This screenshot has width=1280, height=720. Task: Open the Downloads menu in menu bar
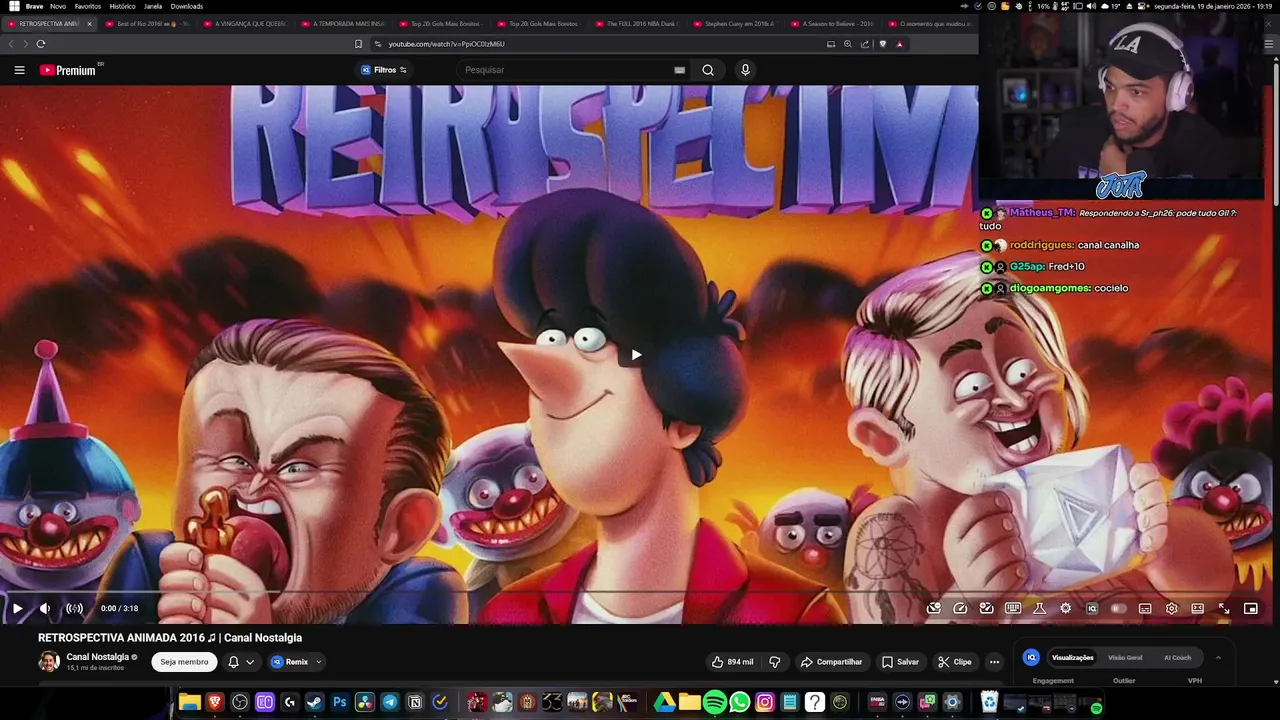pyautogui.click(x=187, y=6)
